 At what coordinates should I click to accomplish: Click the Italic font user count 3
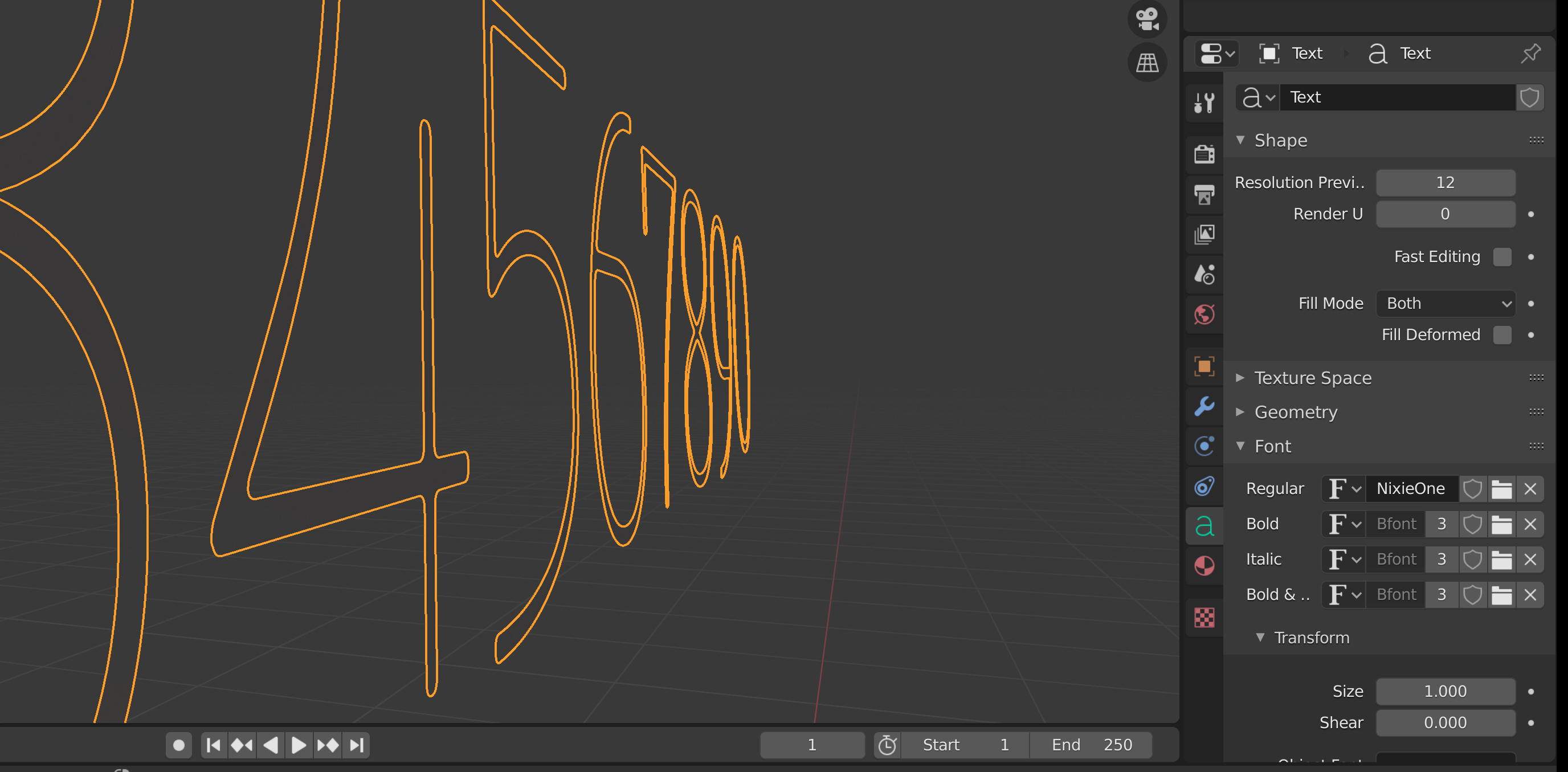pos(1441,559)
